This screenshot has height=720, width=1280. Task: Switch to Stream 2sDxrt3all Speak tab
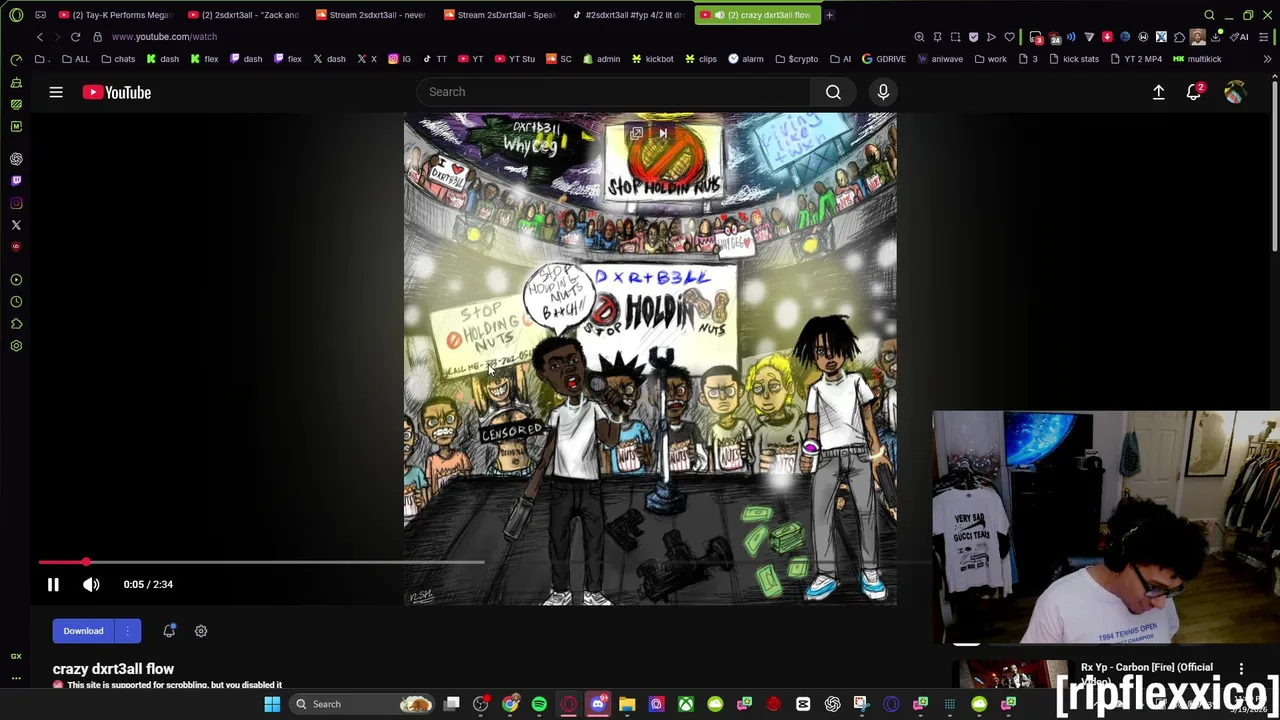tap(500, 15)
